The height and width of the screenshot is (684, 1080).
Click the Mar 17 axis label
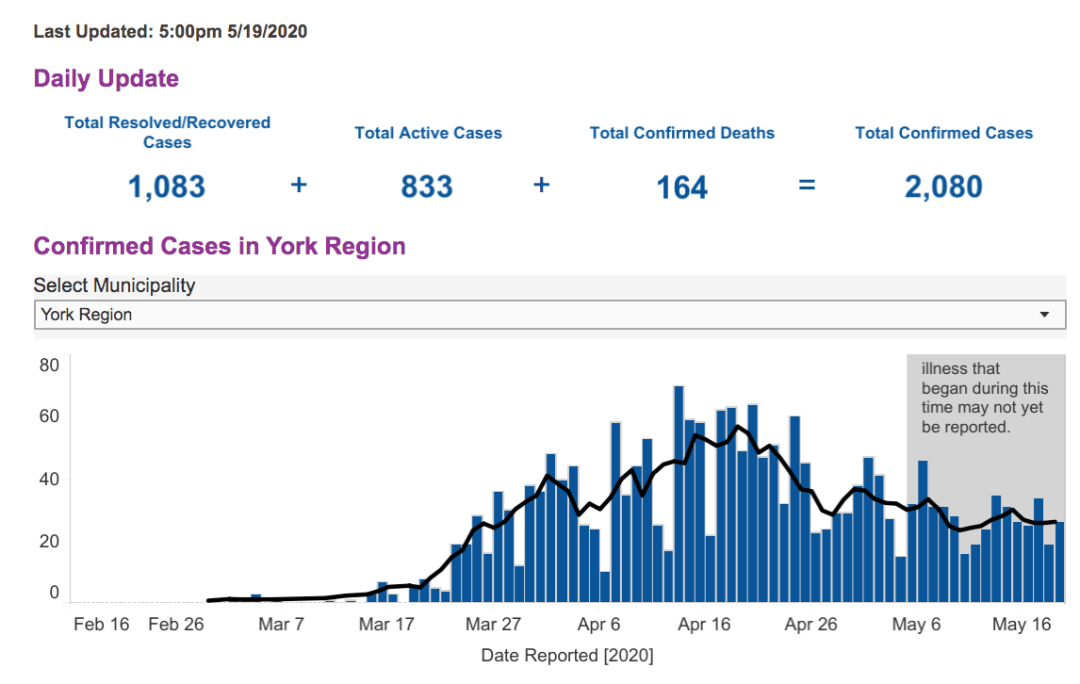[x=386, y=625]
